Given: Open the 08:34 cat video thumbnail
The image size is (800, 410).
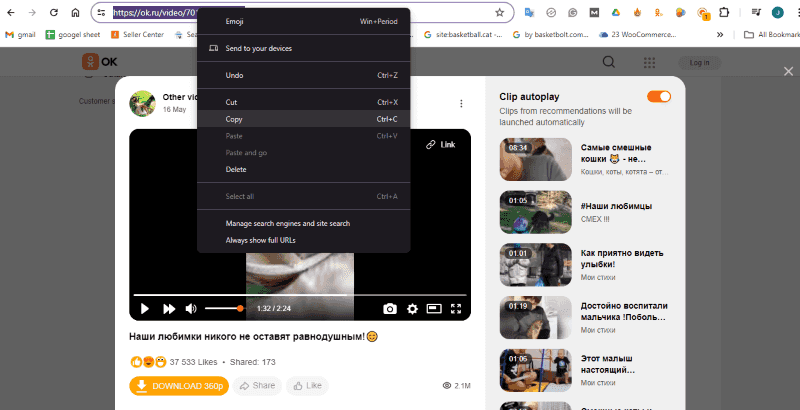Looking at the screenshot, I should (535, 158).
